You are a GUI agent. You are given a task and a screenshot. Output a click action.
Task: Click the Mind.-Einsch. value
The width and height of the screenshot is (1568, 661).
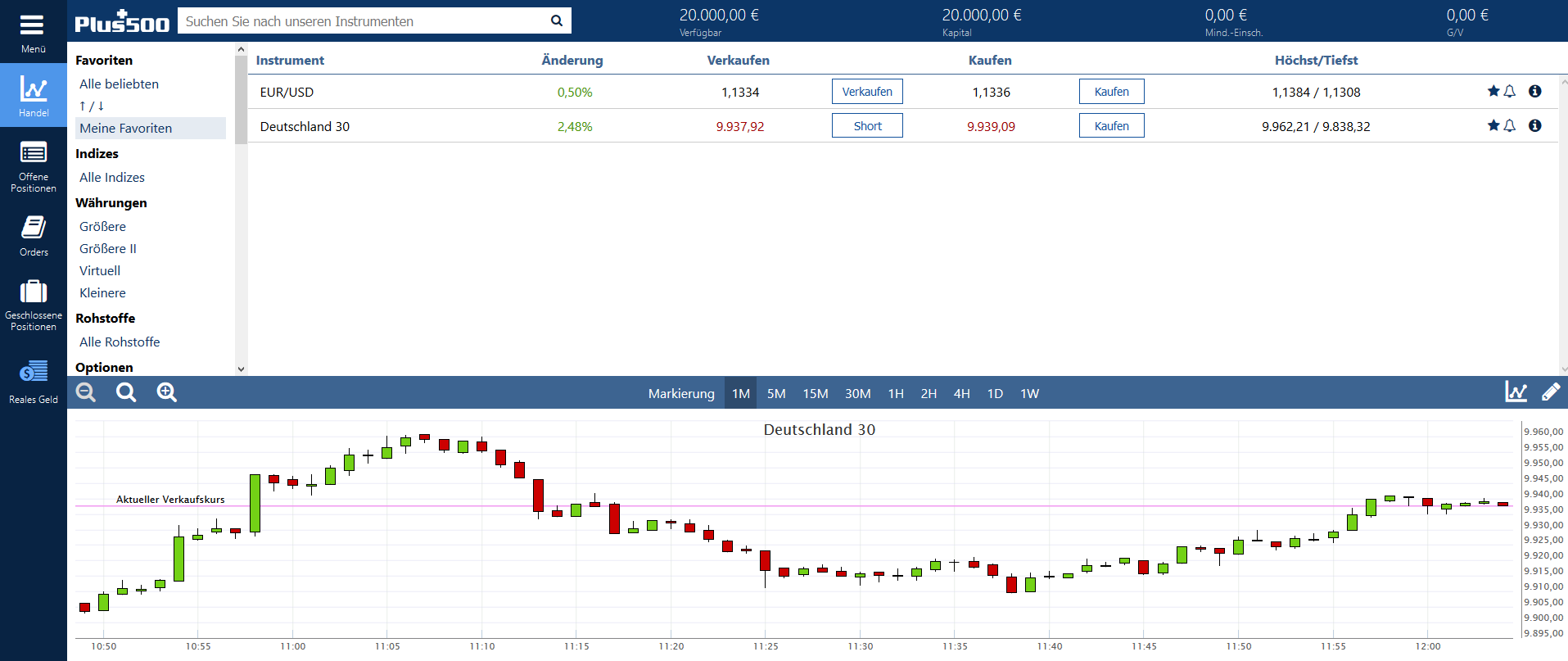[1226, 15]
